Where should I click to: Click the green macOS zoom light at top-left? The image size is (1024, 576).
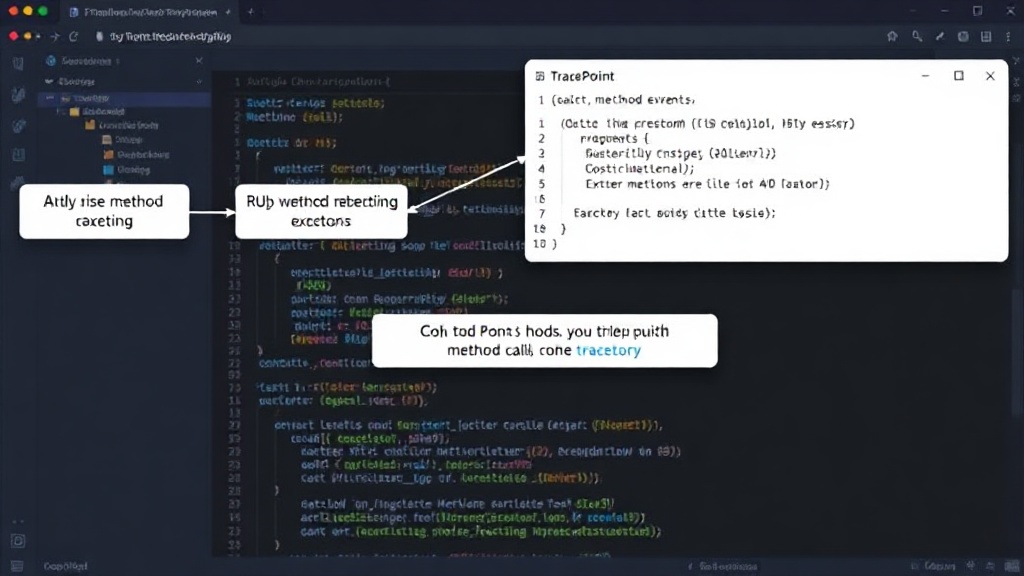click(x=43, y=11)
